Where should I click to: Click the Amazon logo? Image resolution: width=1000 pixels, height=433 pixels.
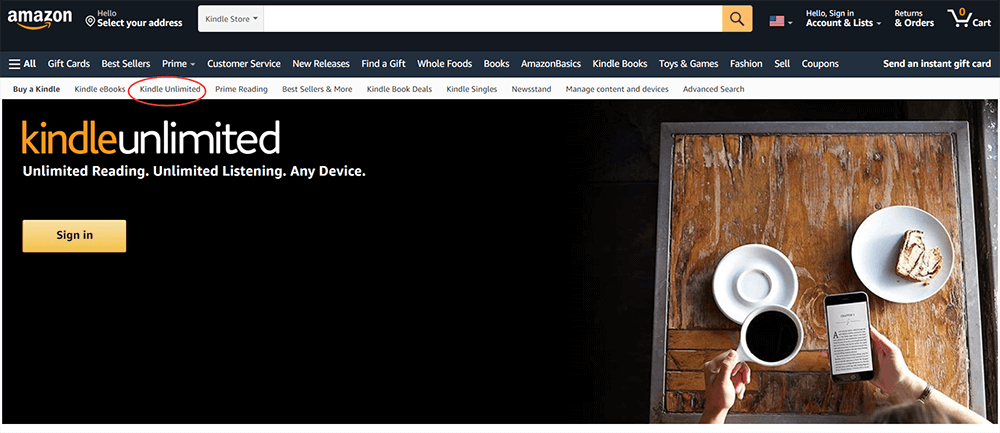(x=40, y=19)
